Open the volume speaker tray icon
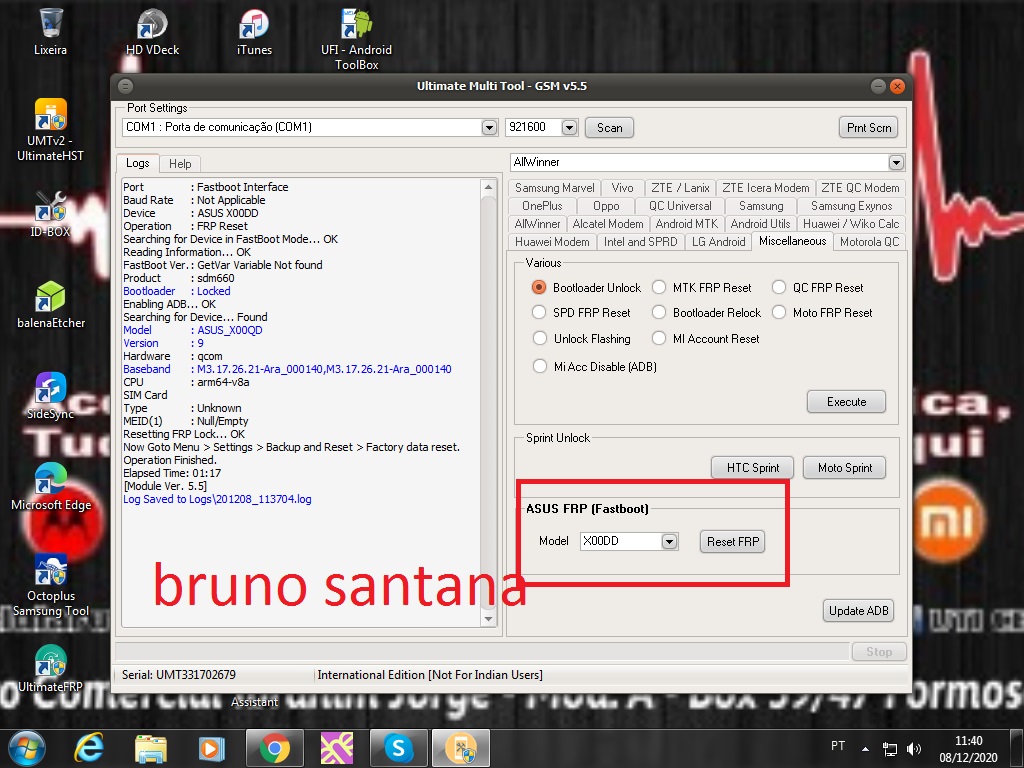 [x=914, y=749]
